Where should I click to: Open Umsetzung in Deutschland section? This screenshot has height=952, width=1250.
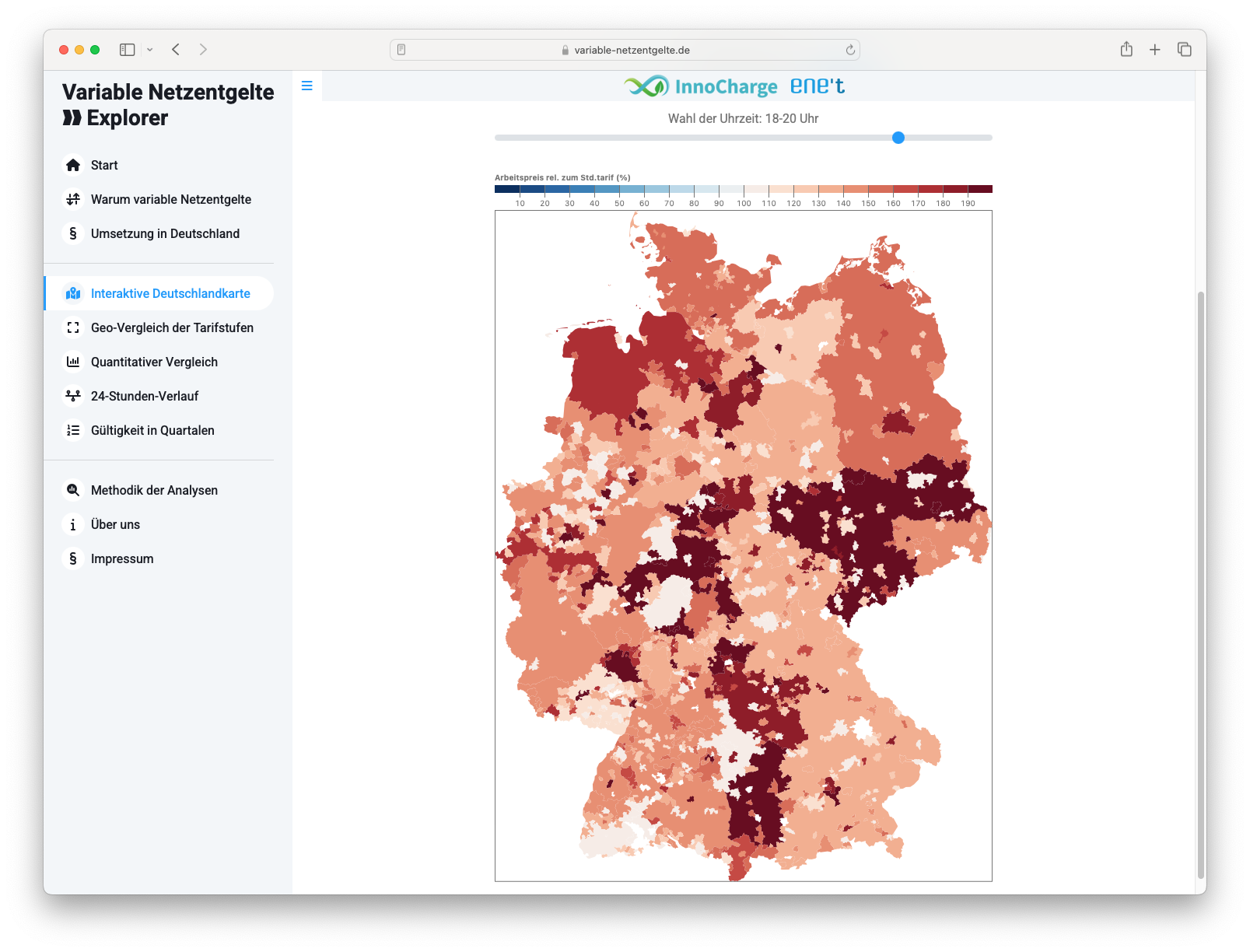[165, 233]
